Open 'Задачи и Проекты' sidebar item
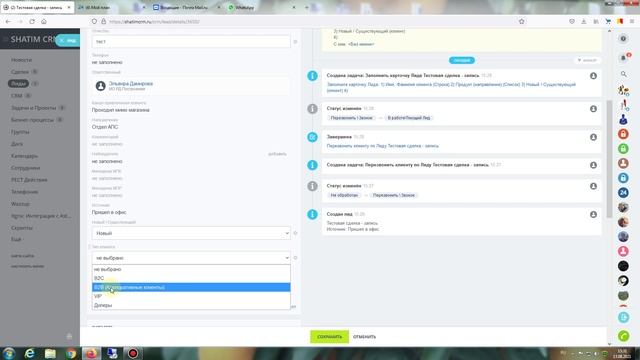Screen dimensions: 640x360 point(33,108)
